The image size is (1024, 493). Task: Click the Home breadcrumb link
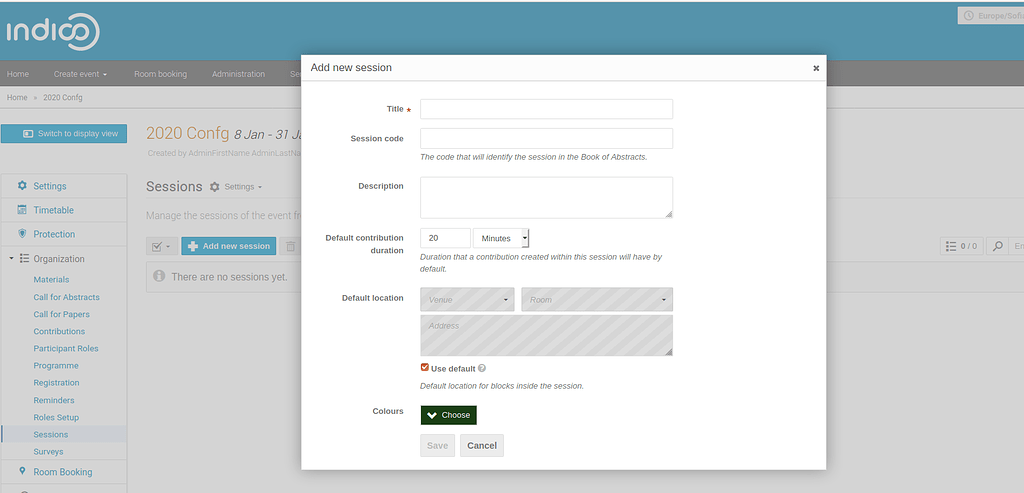17,97
